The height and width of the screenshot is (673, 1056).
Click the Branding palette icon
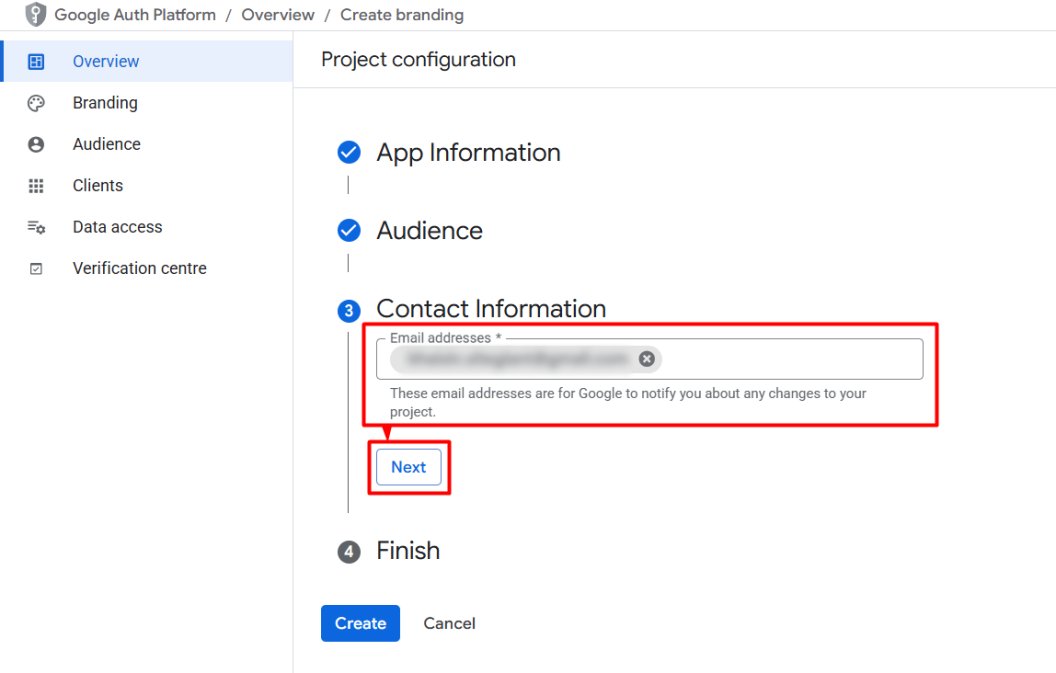click(36, 103)
